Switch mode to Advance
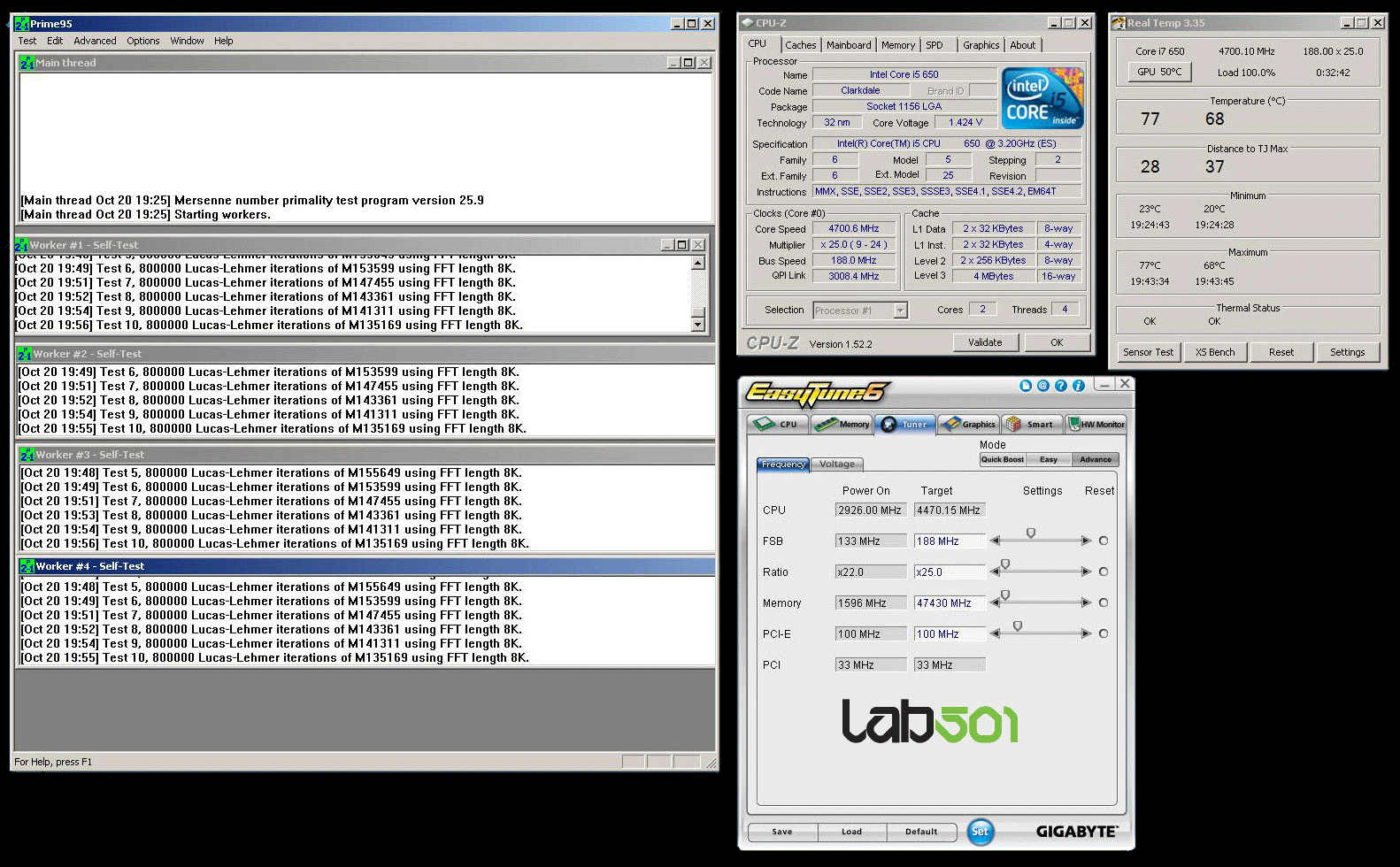The width and height of the screenshot is (1400, 867). coord(1096,459)
